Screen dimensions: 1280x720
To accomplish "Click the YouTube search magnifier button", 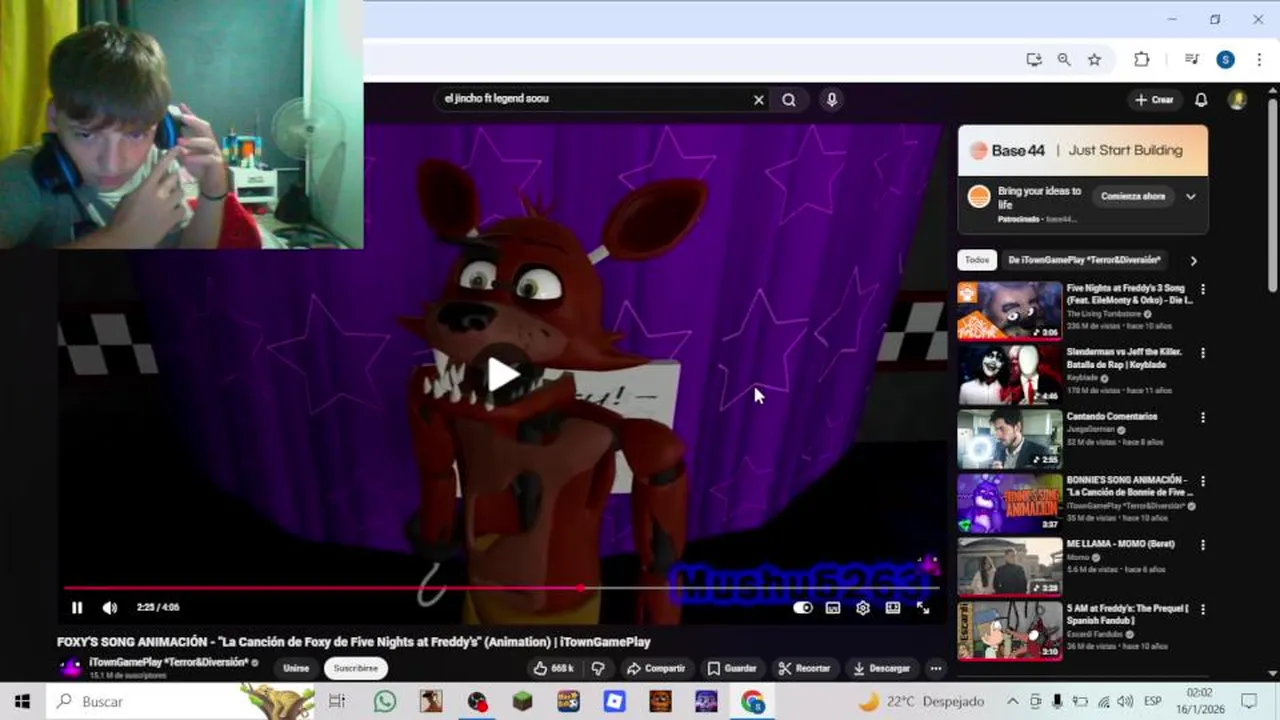I will (x=789, y=99).
